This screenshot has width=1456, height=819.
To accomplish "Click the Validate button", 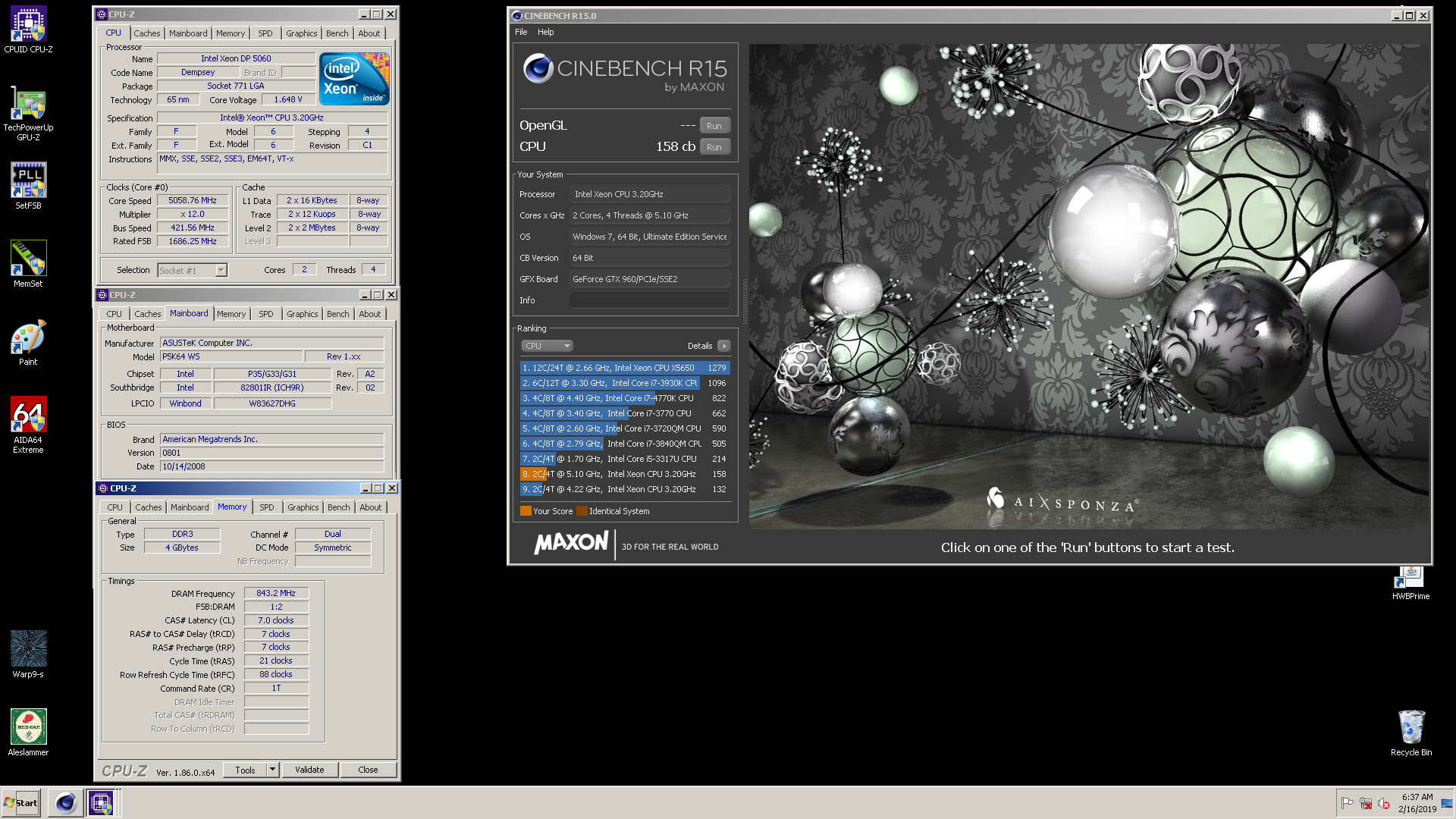I will (x=309, y=770).
